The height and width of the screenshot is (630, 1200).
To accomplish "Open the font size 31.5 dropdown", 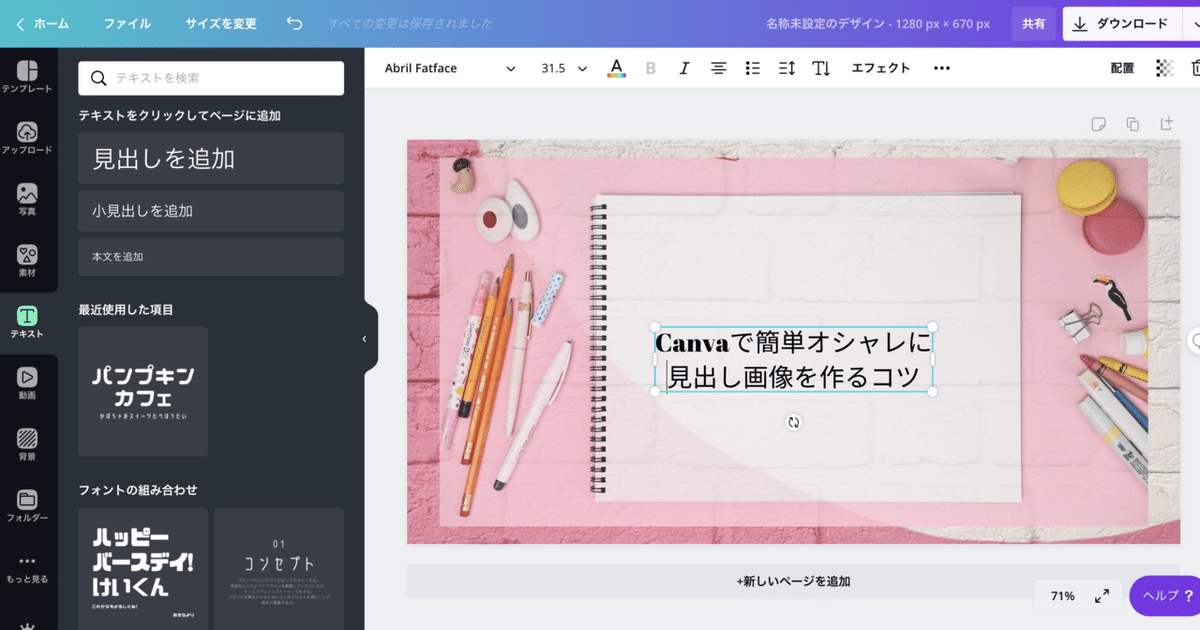I will pos(564,68).
